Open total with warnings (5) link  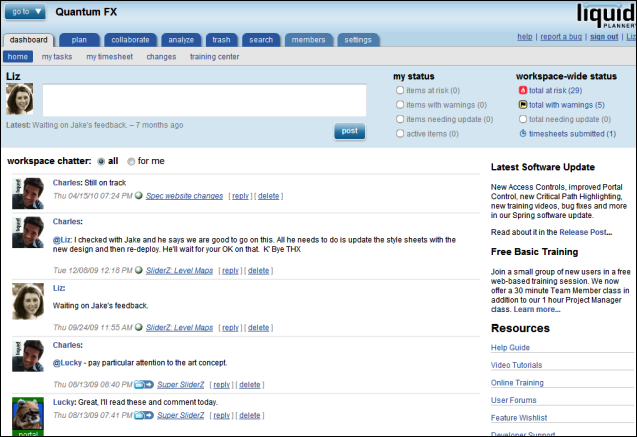[x=567, y=105]
